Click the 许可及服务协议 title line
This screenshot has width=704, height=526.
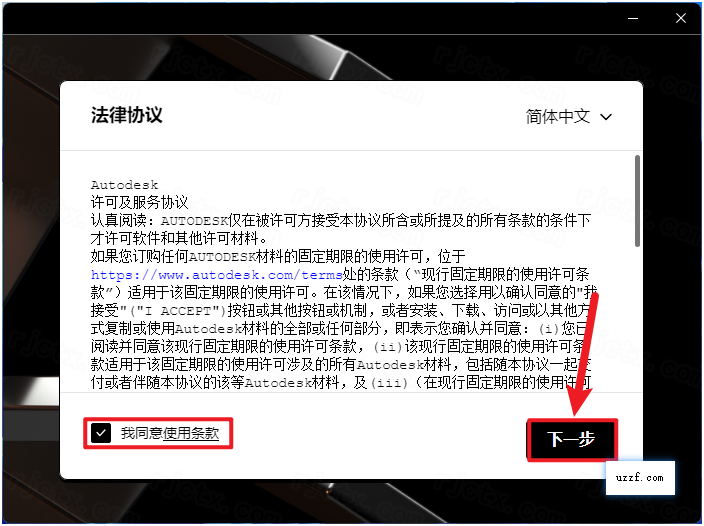click(139, 201)
